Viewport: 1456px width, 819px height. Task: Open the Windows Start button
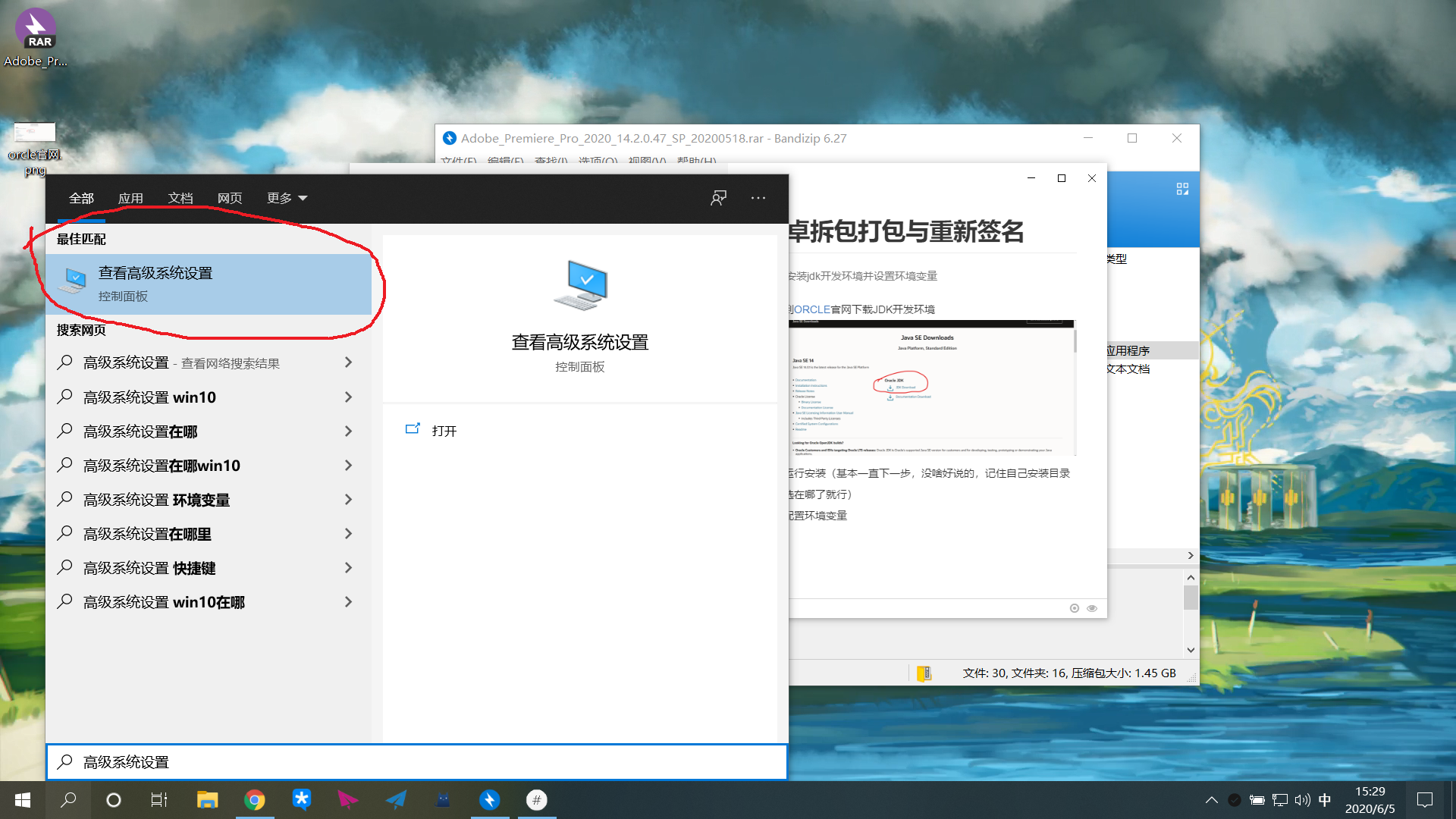coord(23,800)
